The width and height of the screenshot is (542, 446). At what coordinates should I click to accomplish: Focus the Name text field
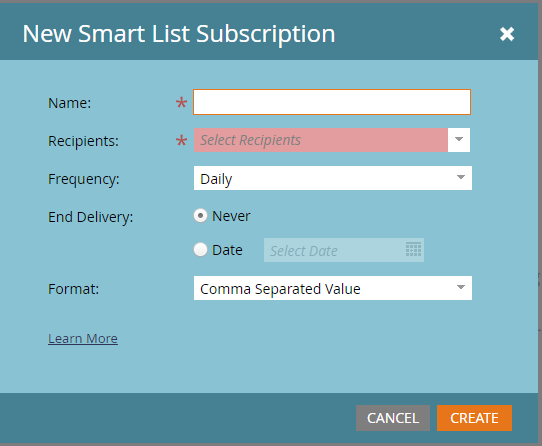pos(332,102)
